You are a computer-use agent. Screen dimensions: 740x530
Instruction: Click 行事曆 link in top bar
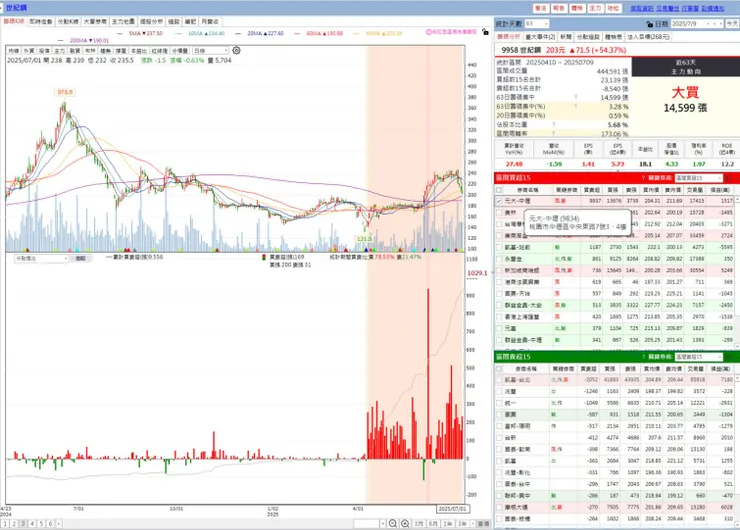point(690,8)
